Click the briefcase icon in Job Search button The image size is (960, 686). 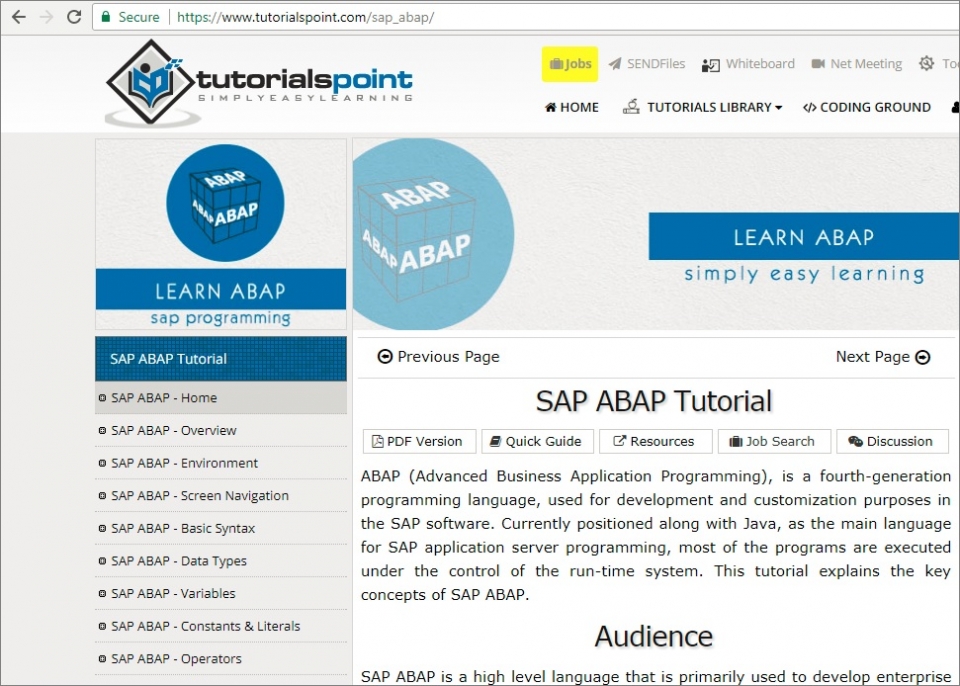(x=736, y=441)
